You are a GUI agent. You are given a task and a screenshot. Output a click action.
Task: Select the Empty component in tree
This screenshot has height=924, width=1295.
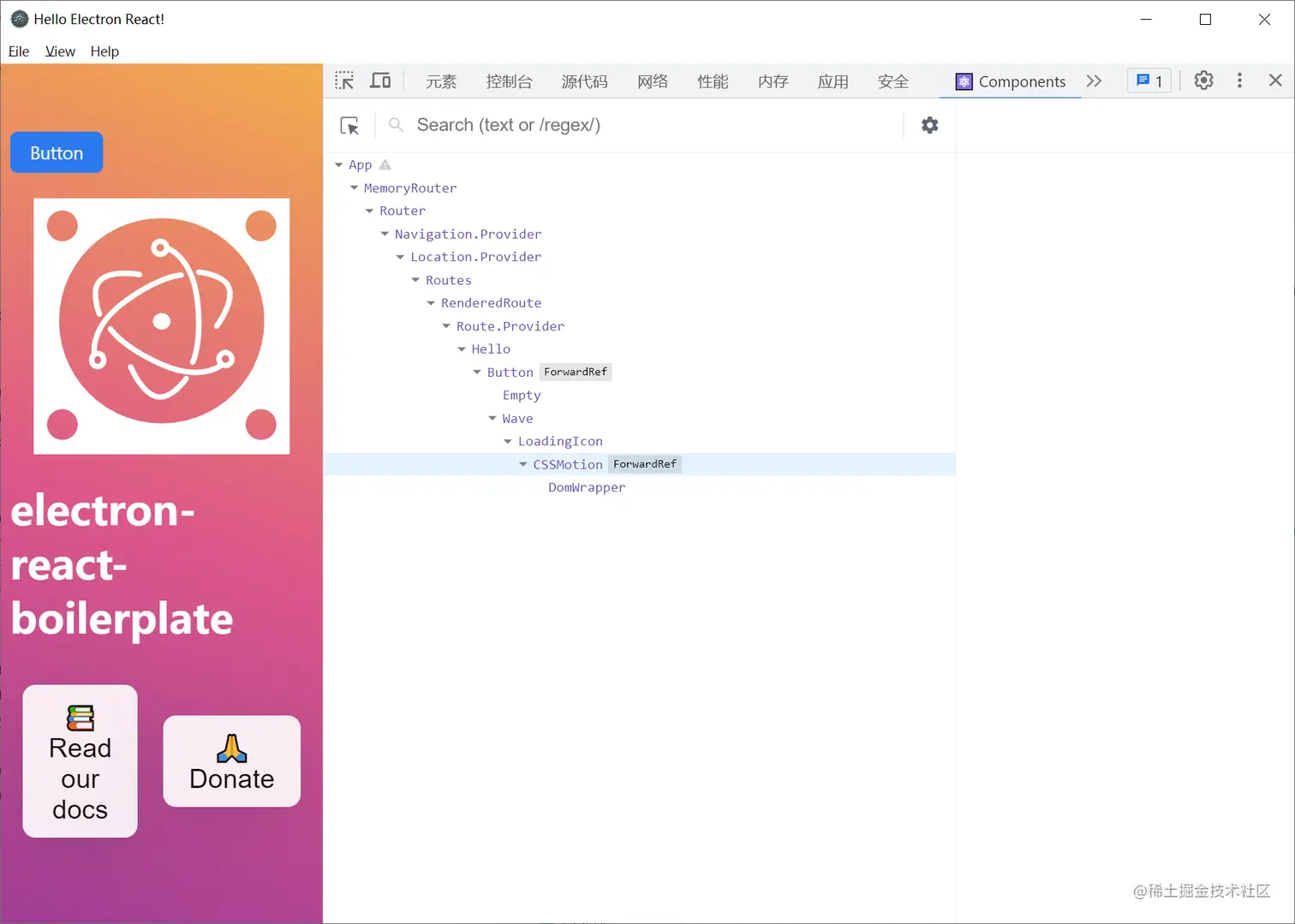[x=522, y=396]
